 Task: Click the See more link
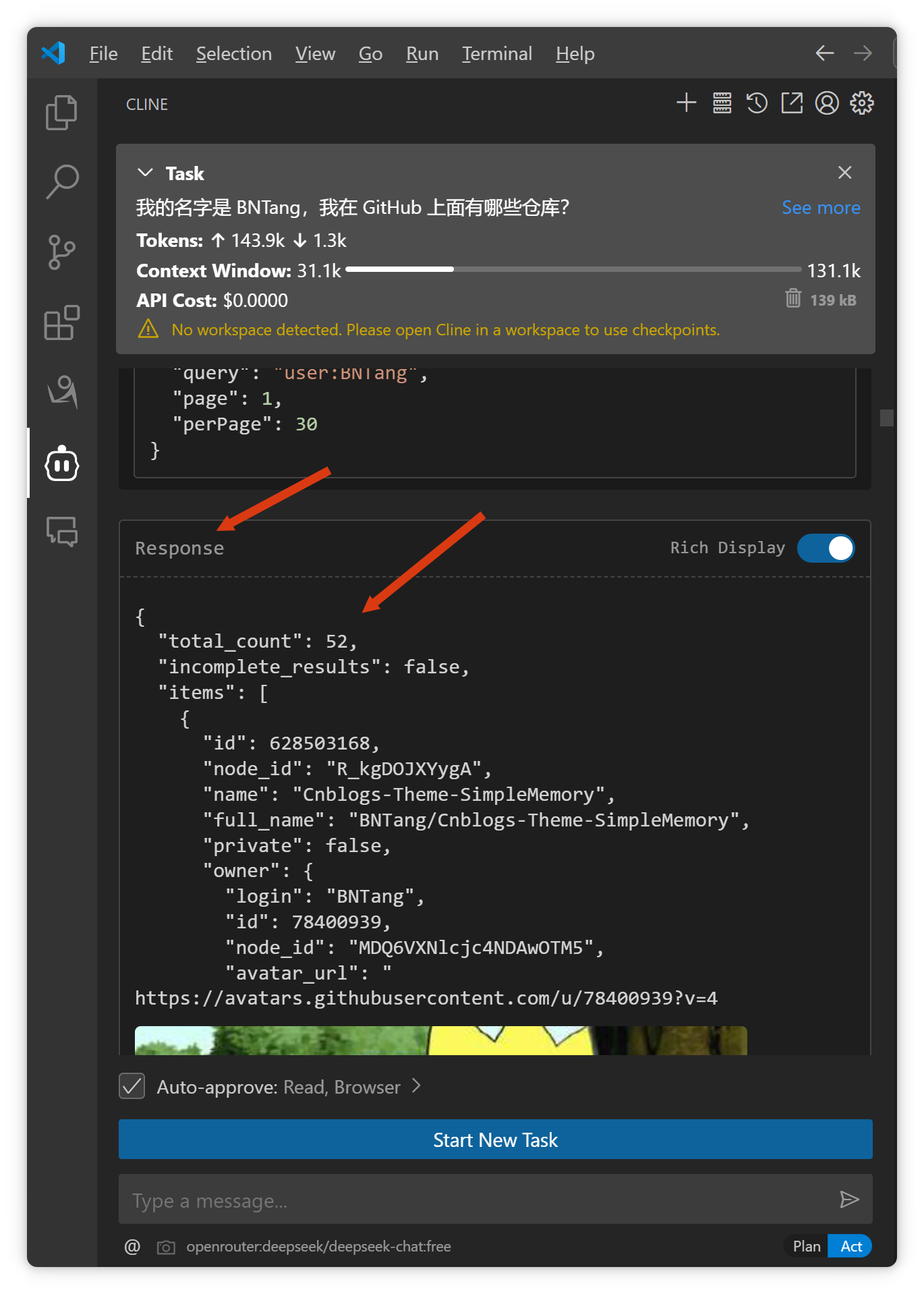coord(820,208)
